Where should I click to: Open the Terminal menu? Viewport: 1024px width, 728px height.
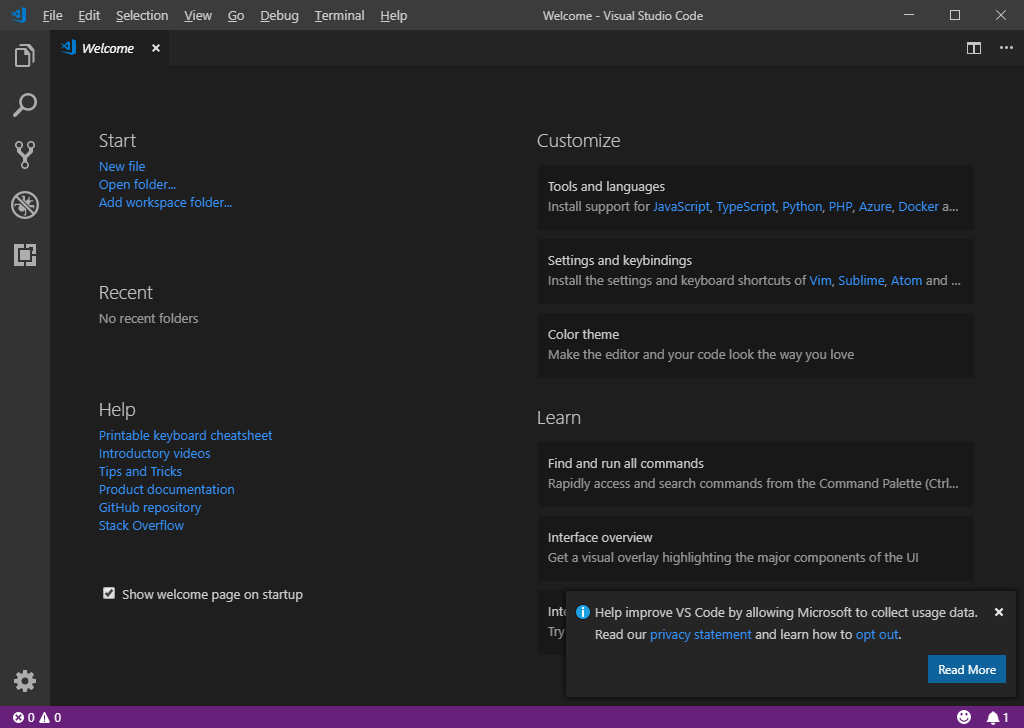[340, 16]
